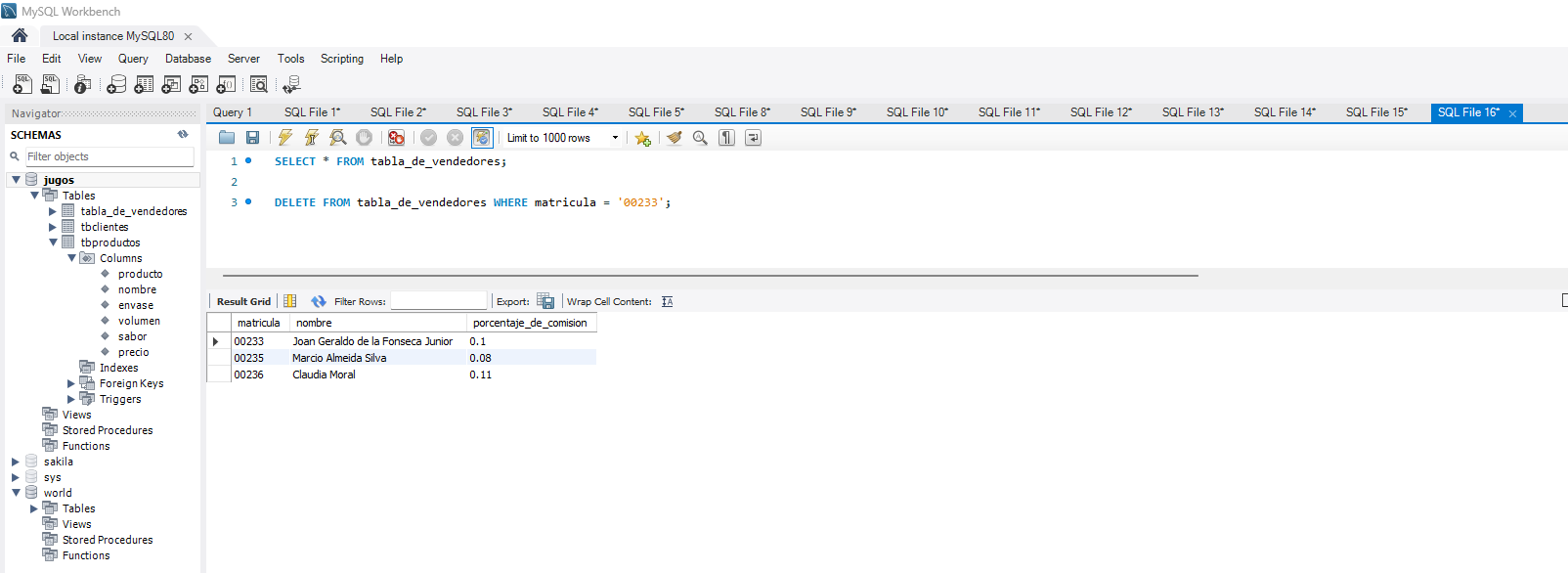
Task: Execute the whole script with lightning bolt
Action: coord(284,138)
